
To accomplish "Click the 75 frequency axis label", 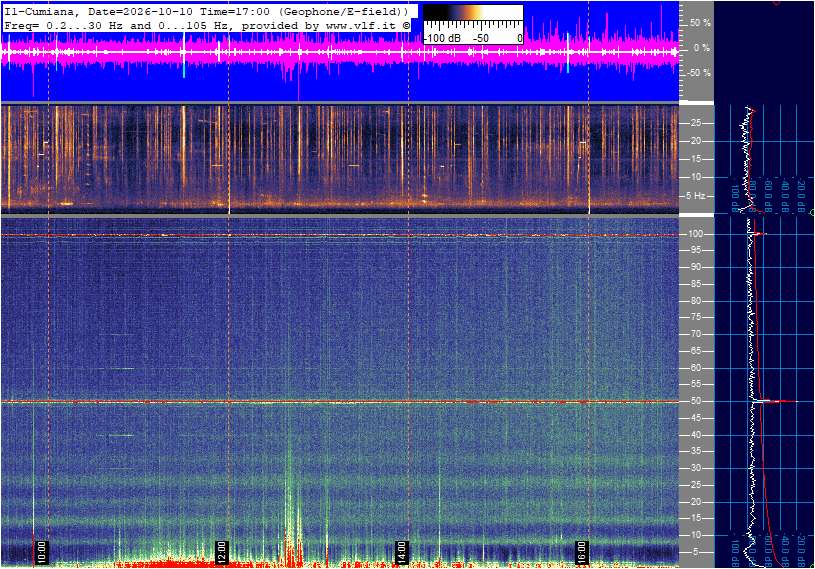I will point(695,317).
